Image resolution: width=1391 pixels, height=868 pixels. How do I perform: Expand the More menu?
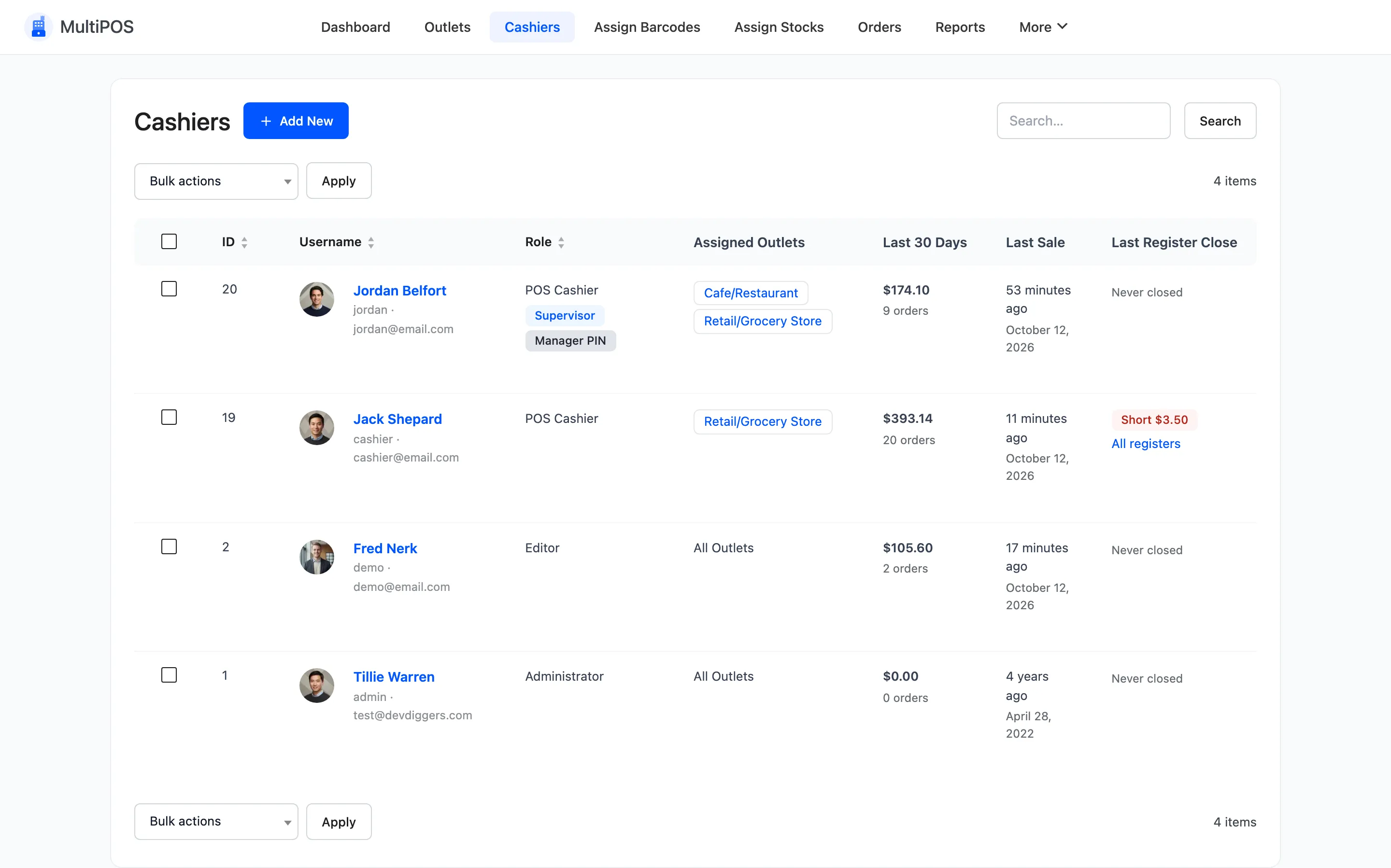[1043, 27]
